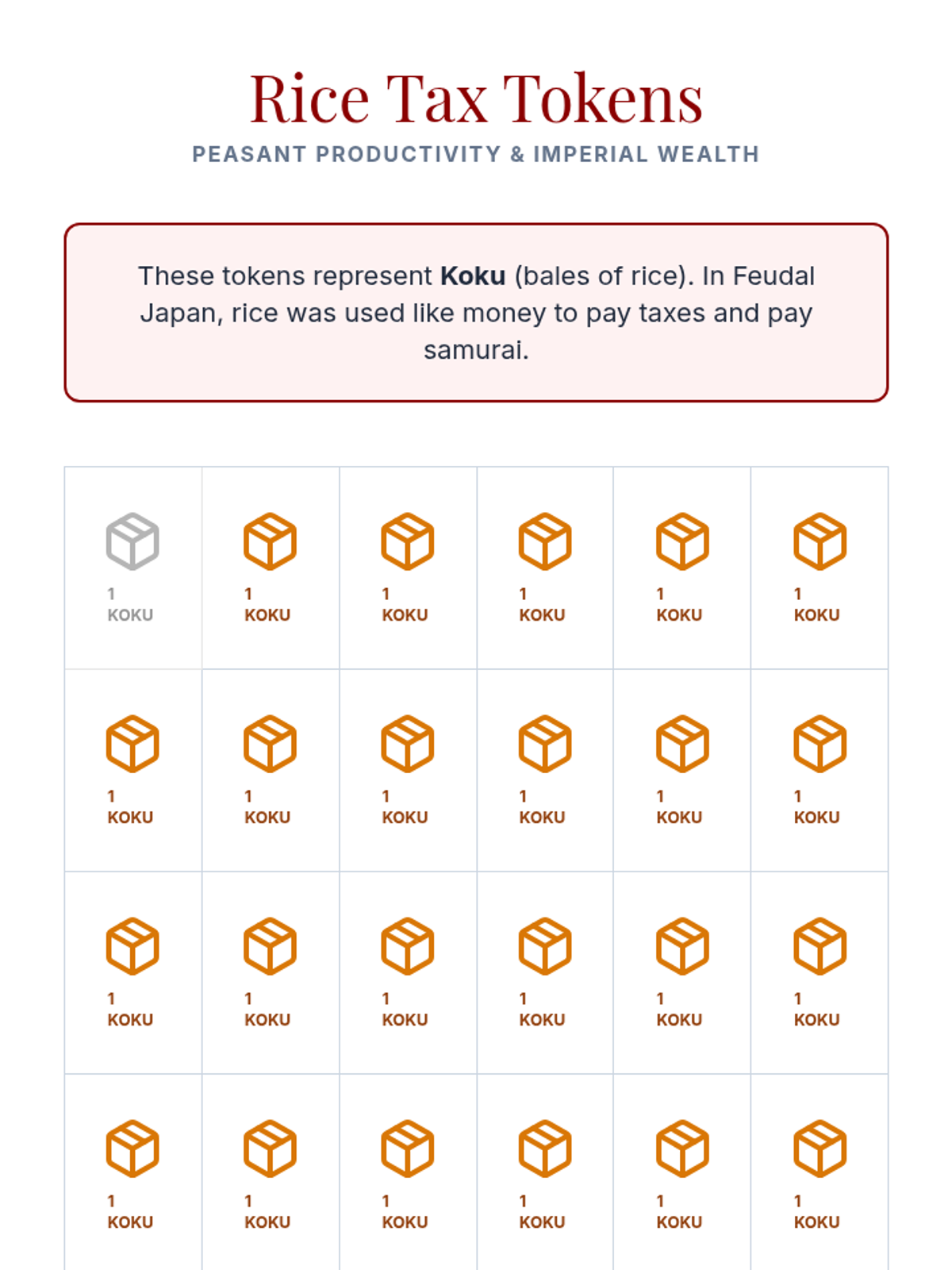
Task: Click the fifth token in first row
Action: [681, 567]
